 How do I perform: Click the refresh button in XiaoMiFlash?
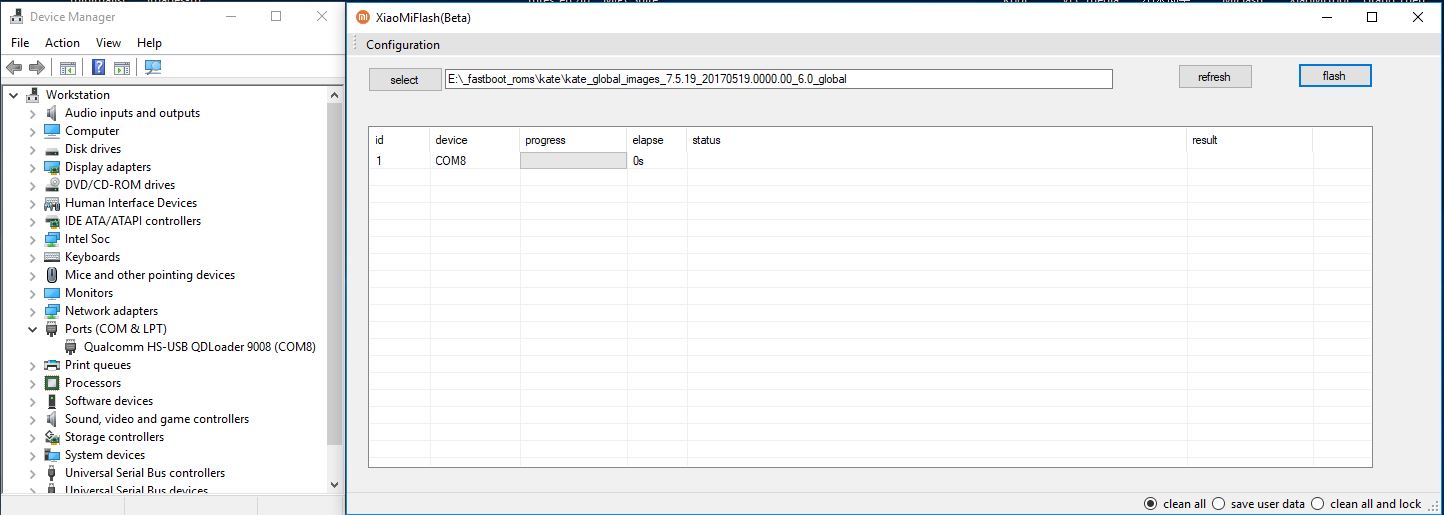point(1214,76)
